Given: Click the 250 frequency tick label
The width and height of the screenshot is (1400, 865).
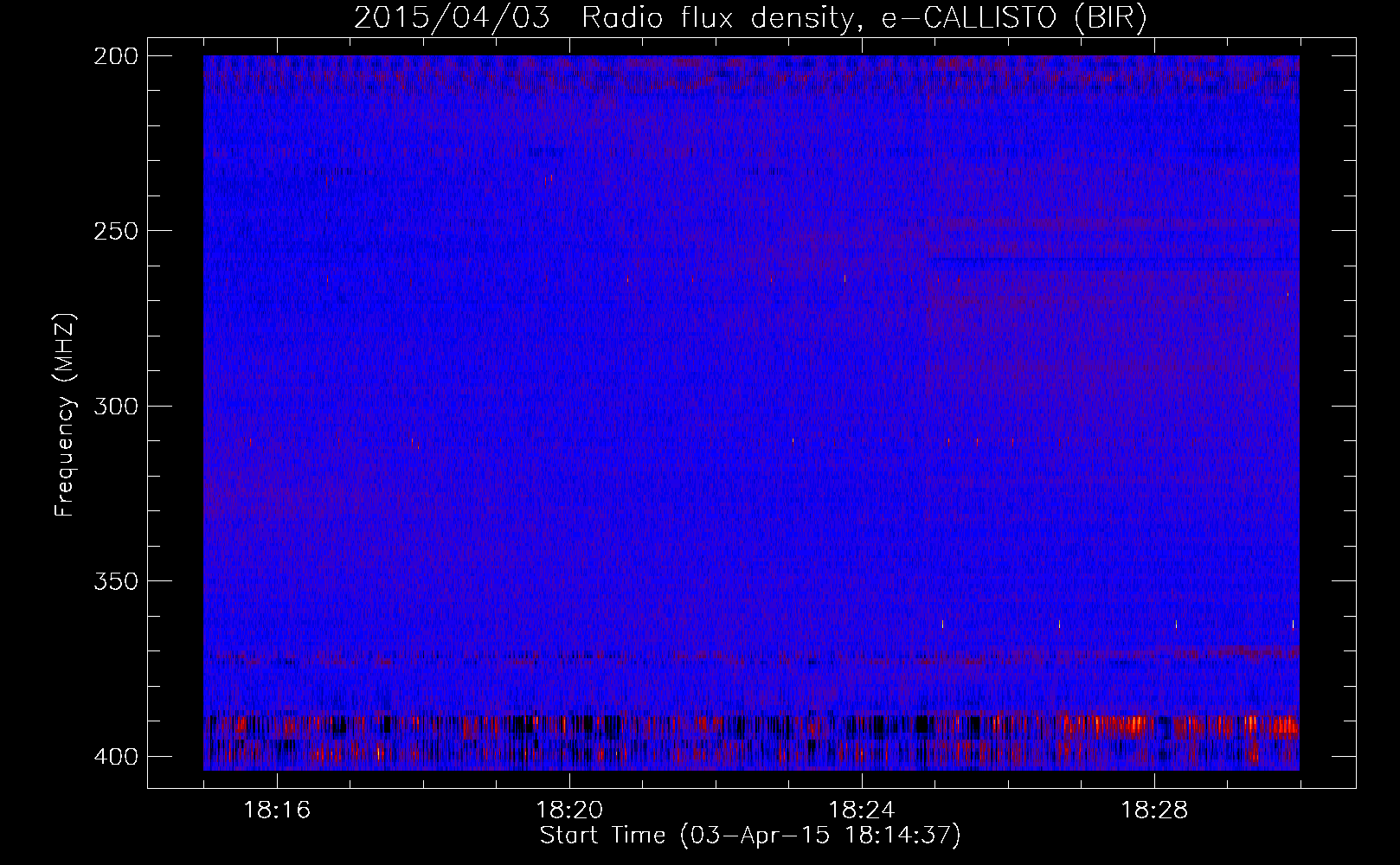Looking at the screenshot, I should [x=116, y=231].
